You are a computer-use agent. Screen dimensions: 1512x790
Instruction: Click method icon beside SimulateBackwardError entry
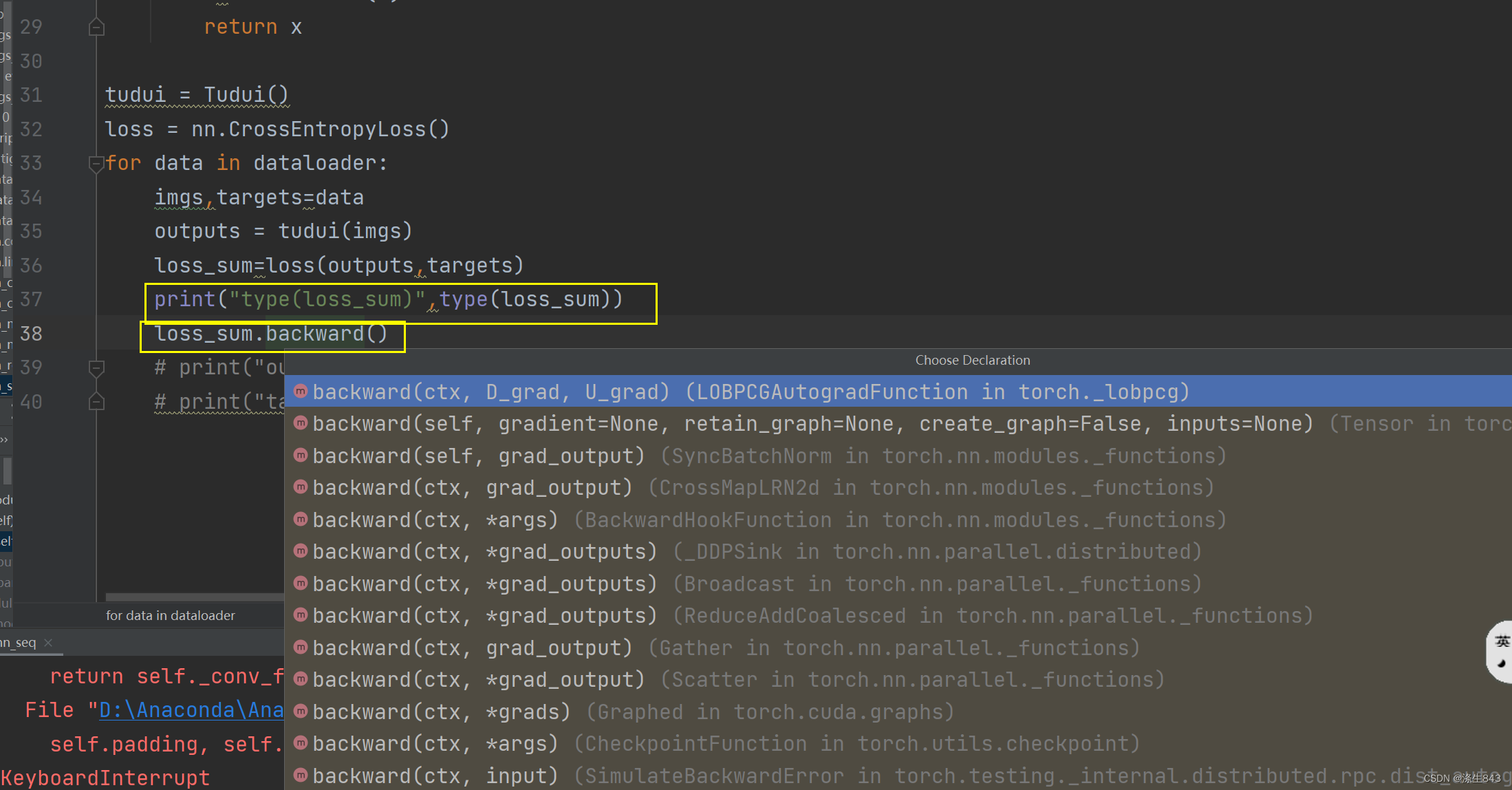(300, 776)
